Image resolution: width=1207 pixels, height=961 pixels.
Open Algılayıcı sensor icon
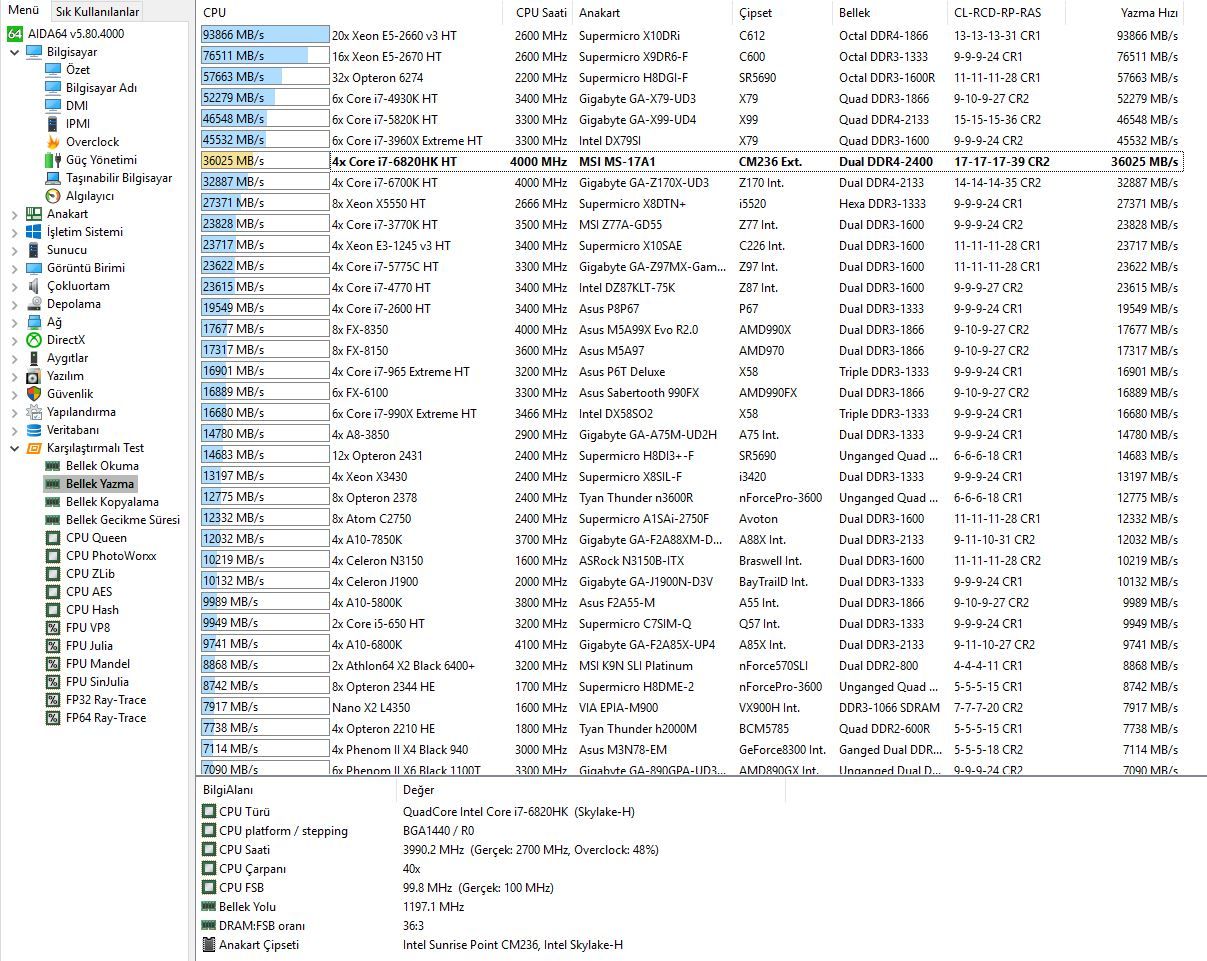tap(53, 196)
